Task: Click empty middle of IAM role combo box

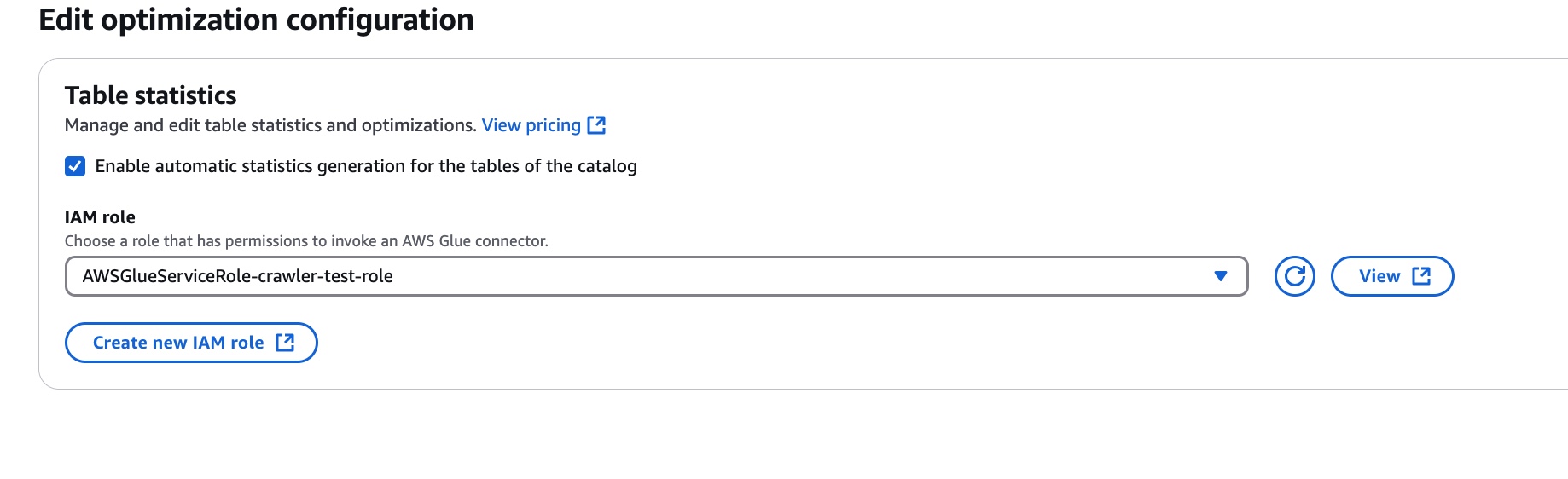Action: click(768, 276)
